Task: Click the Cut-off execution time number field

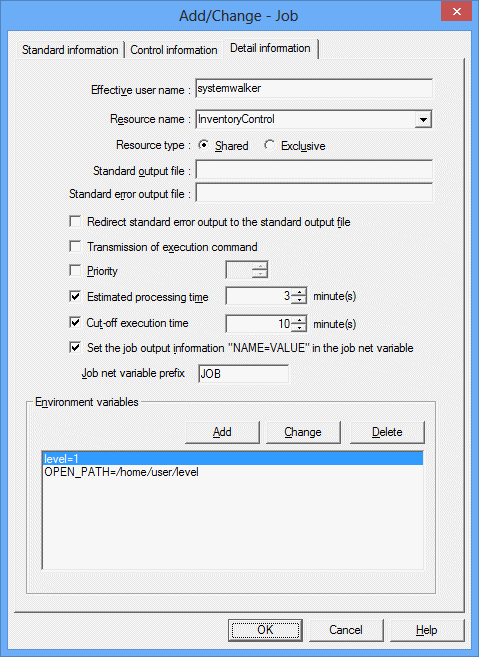Action: (x=259, y=324)
